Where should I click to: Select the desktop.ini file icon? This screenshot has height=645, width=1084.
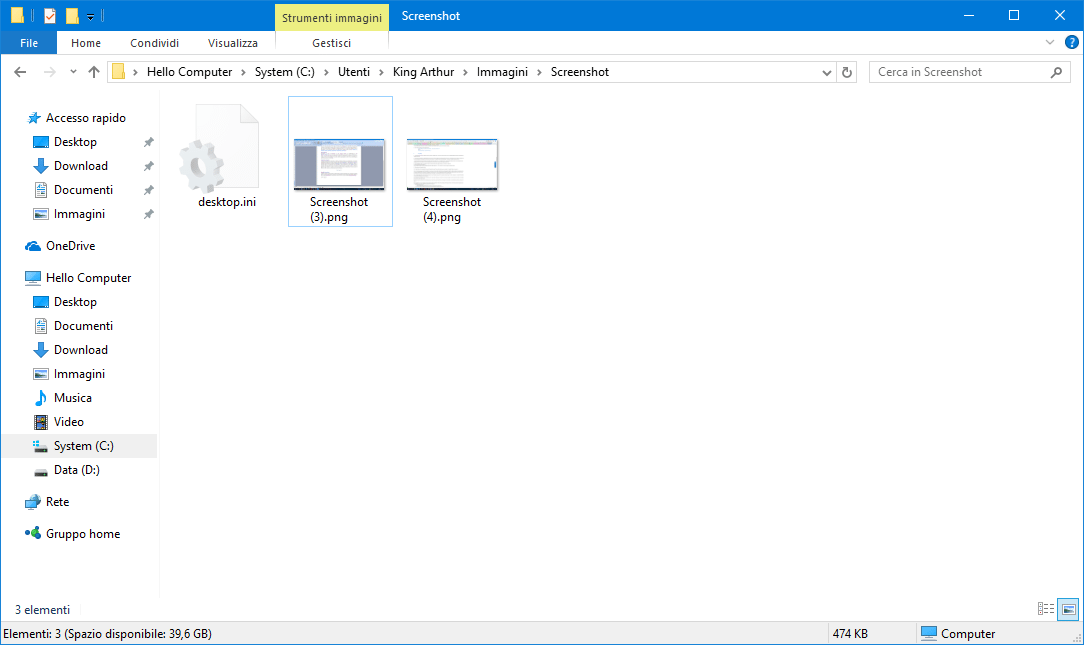point(217,150)
